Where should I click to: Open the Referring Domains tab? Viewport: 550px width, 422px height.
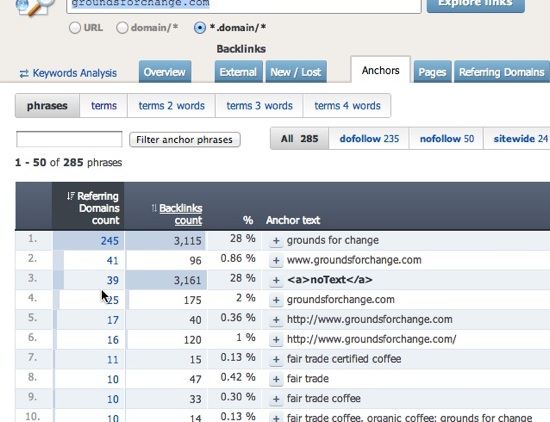pyautogui.click(x=502, y=72)
